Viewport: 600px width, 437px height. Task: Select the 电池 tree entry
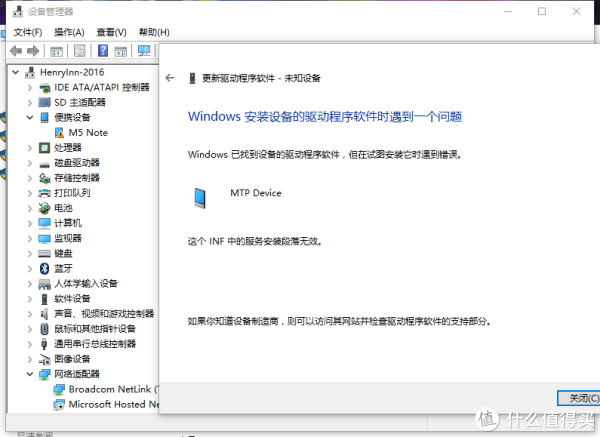pyautogui.click(x=63, y=208)
